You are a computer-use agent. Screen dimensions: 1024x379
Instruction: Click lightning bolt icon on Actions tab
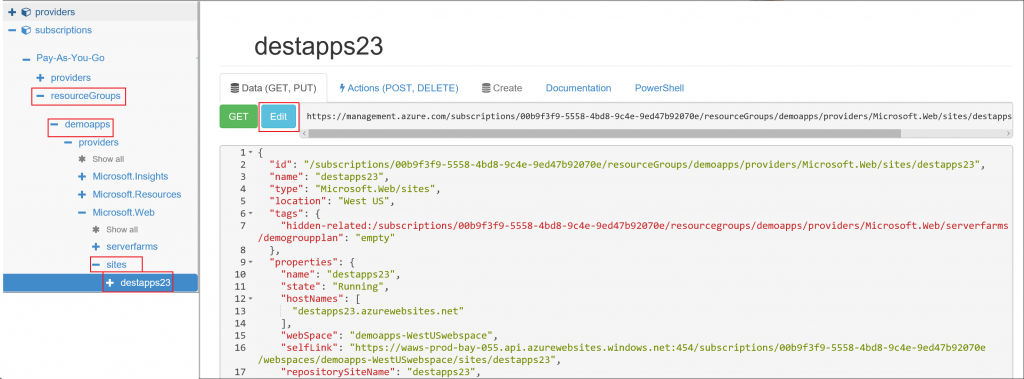(342, 88)
